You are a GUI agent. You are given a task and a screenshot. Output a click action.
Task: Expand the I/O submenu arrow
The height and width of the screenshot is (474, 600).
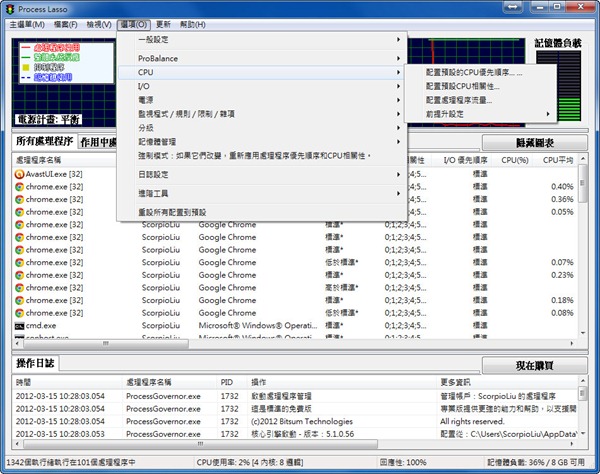coord(398,86)
